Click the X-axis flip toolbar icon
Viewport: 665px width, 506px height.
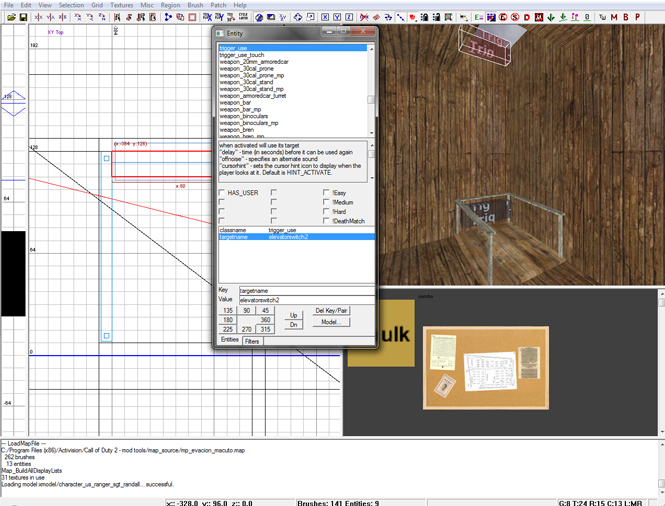coord(39,17)
